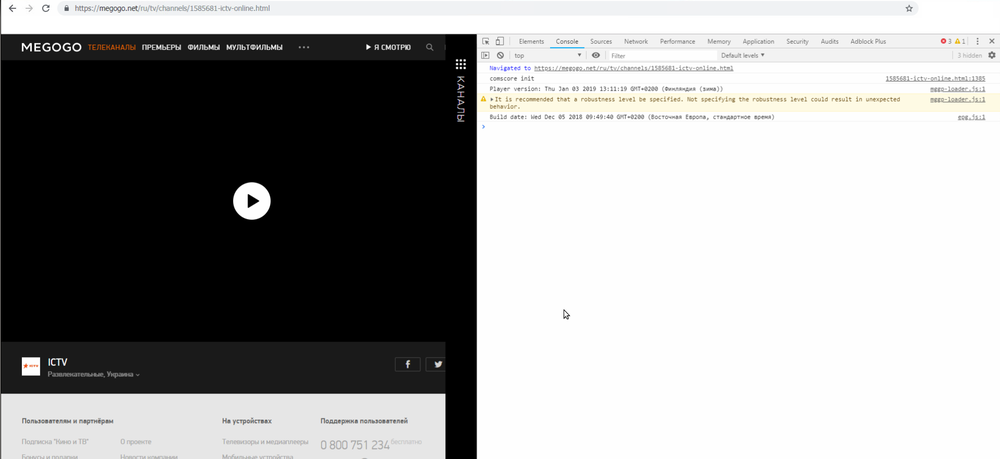Toggle the DevTools device toolbar
The width and height of the screenshot is (1000, 459).
(x=500, y=41)
